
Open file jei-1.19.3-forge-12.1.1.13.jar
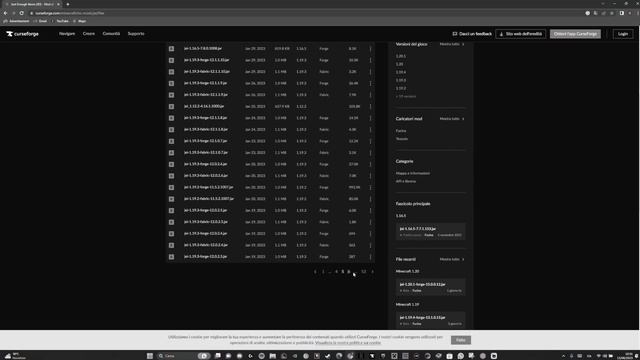pyautogui.click(x=207, y=60)
